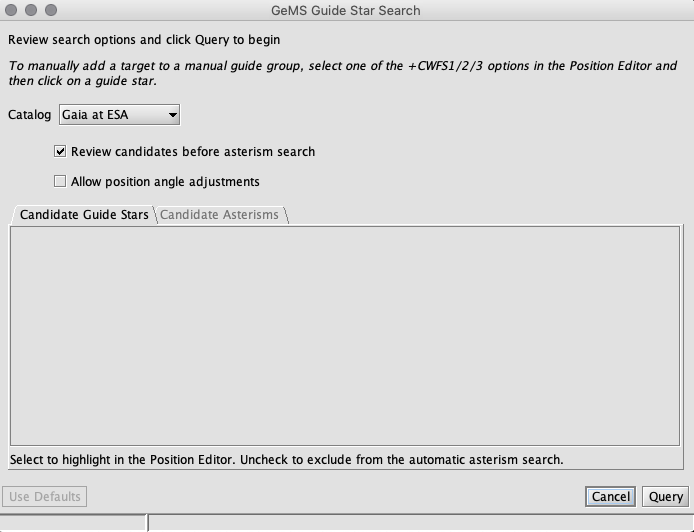
Task: Click the Use Defaults button
Action: point(45,497)
